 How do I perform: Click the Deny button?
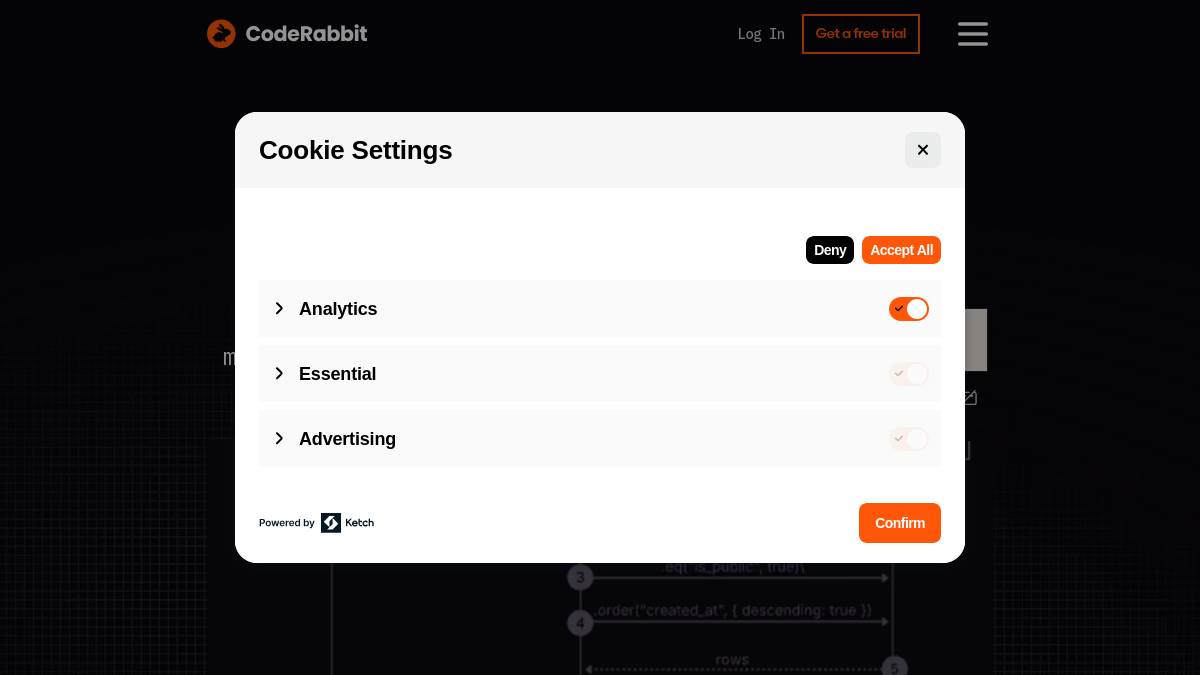coord(829,250)
